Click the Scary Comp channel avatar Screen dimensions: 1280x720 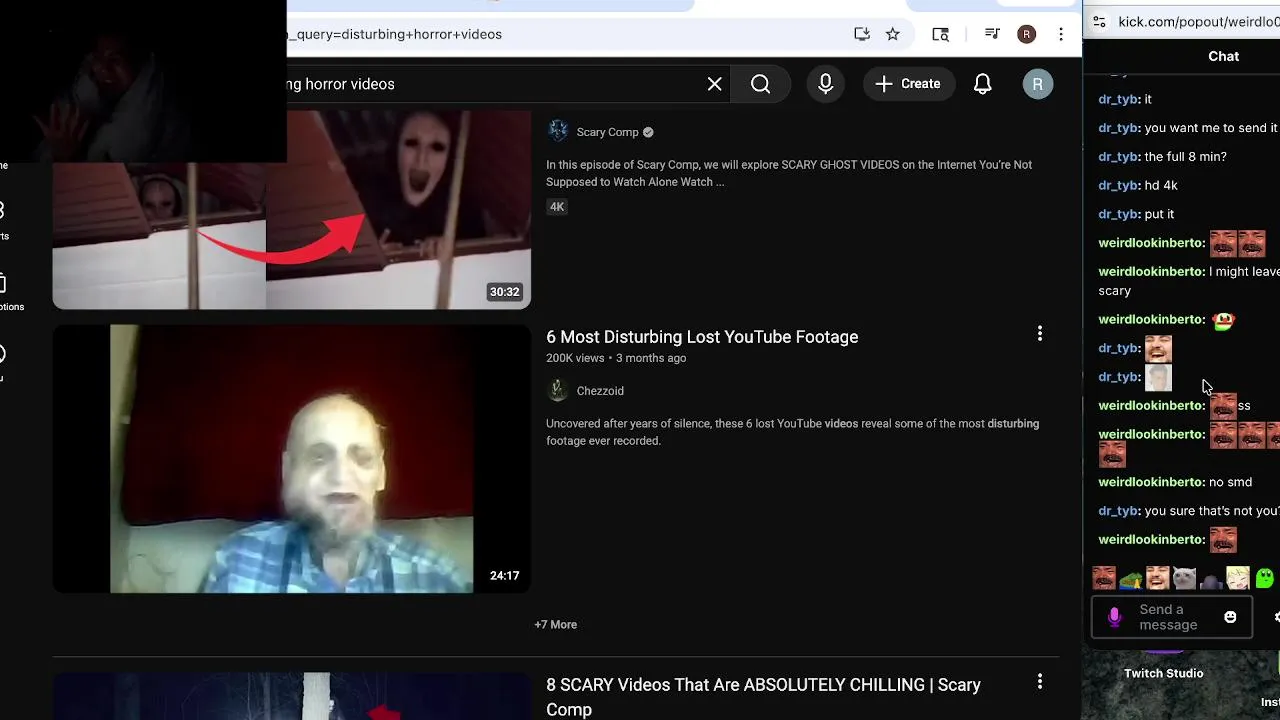click(x=558, y=131)
